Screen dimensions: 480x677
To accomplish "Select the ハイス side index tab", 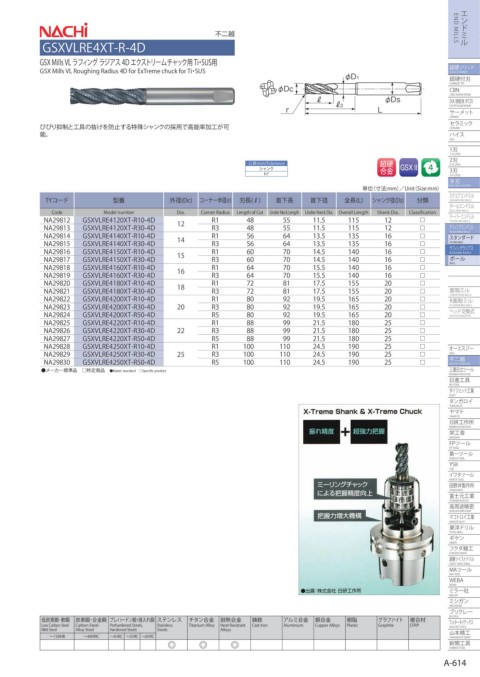I will (x=464, y=136).
